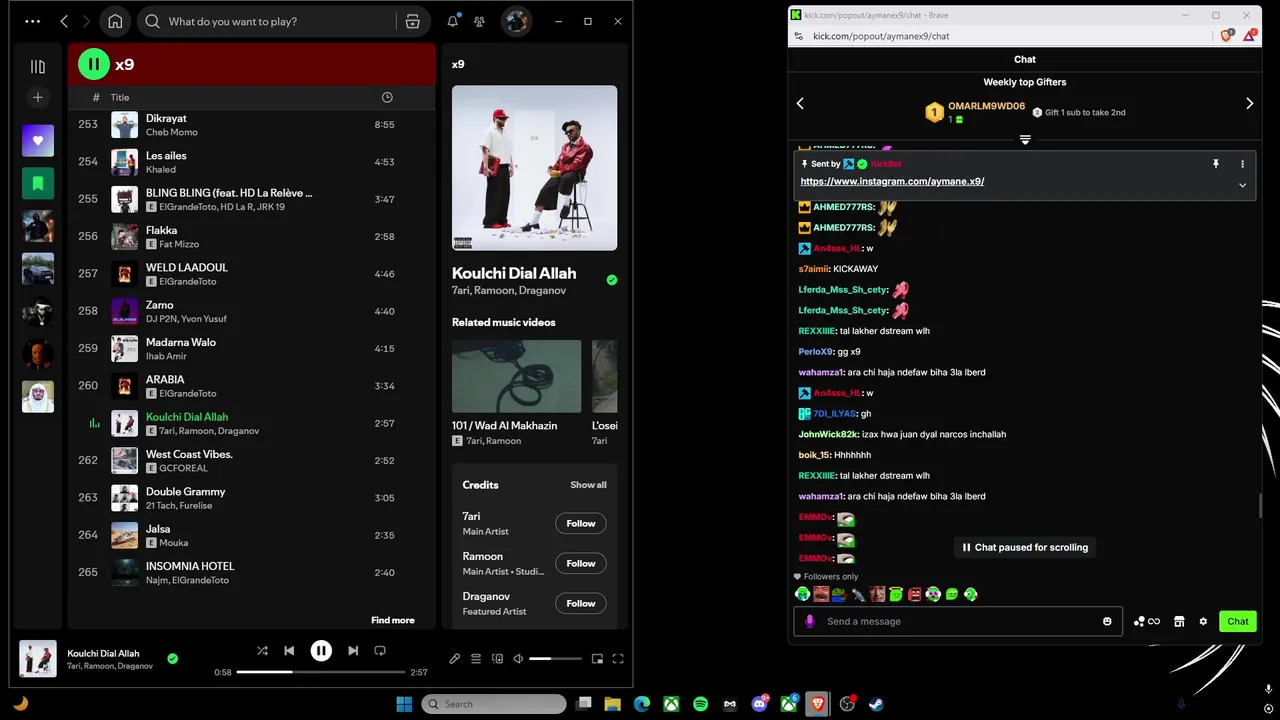
Task: Follow artist Draganov
Action: click(581, 603)
